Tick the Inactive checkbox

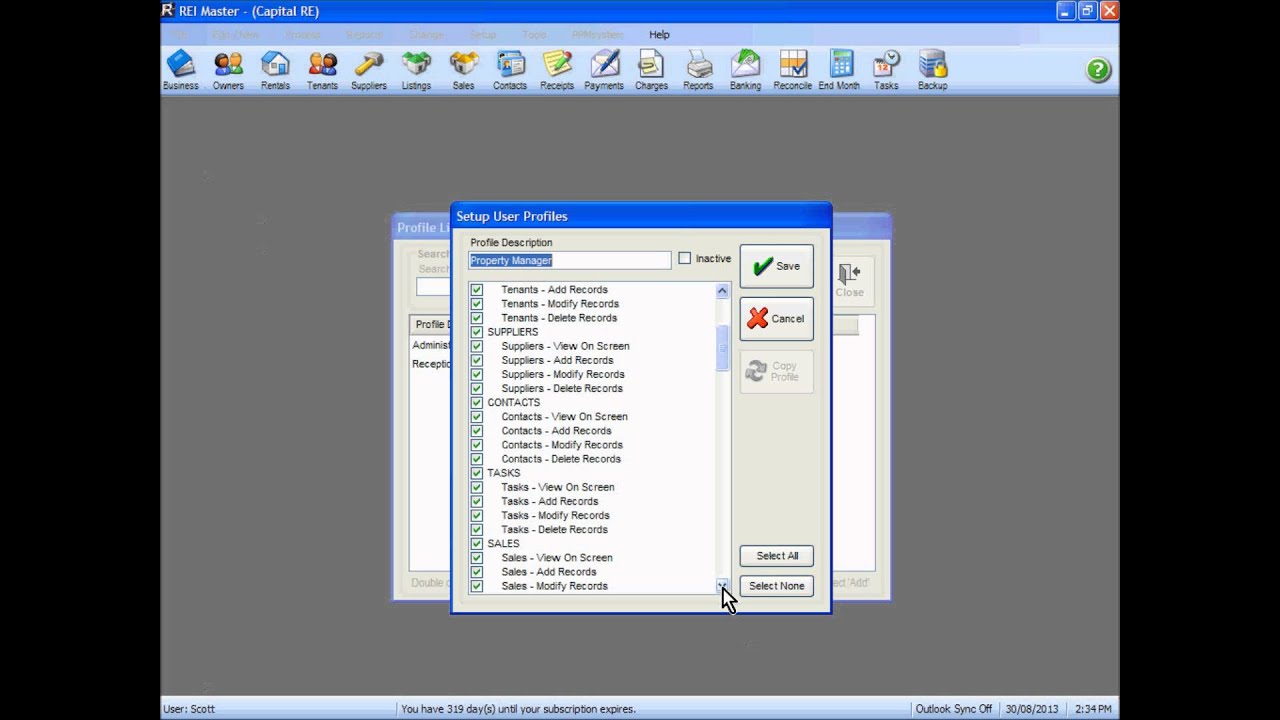685,258
